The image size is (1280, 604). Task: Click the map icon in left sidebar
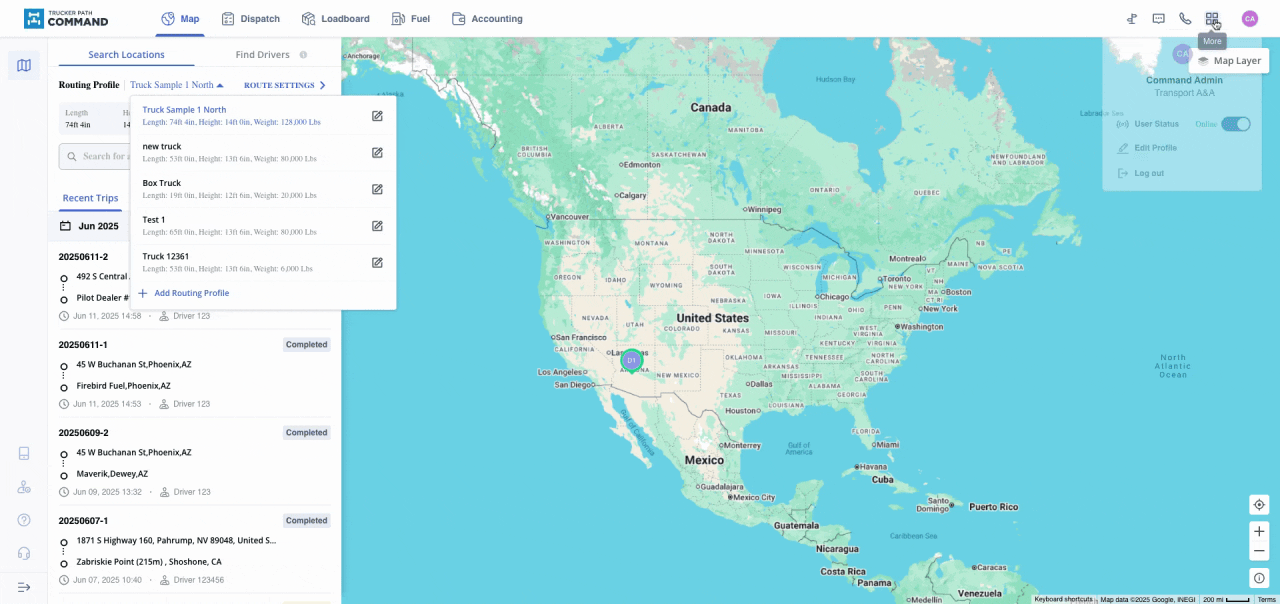[x=24, y=66]
